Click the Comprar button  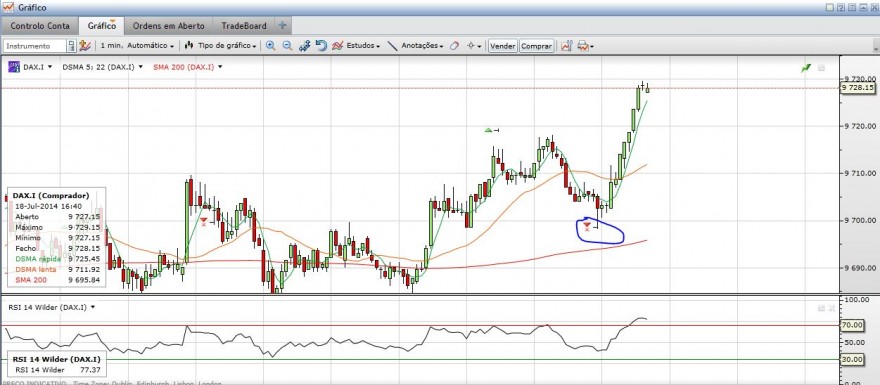[537, 46]
